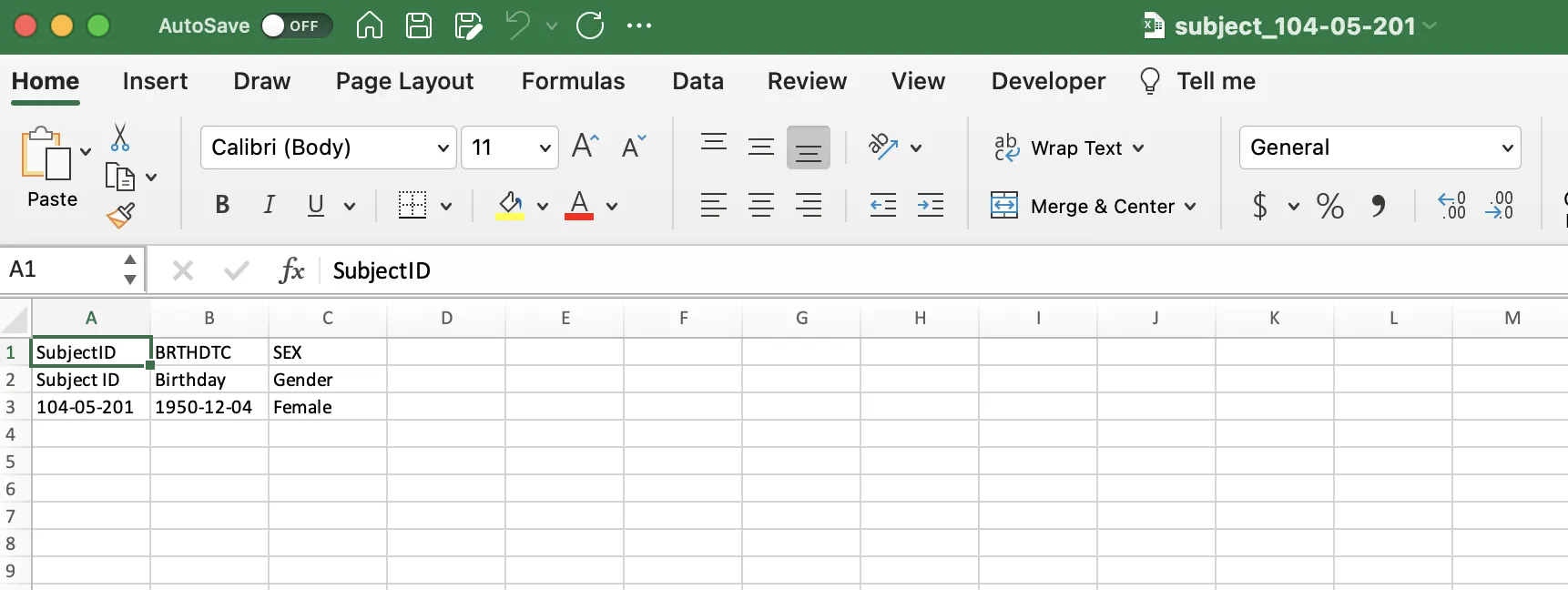Click the Decrease Indent icon

click(883, 206)
